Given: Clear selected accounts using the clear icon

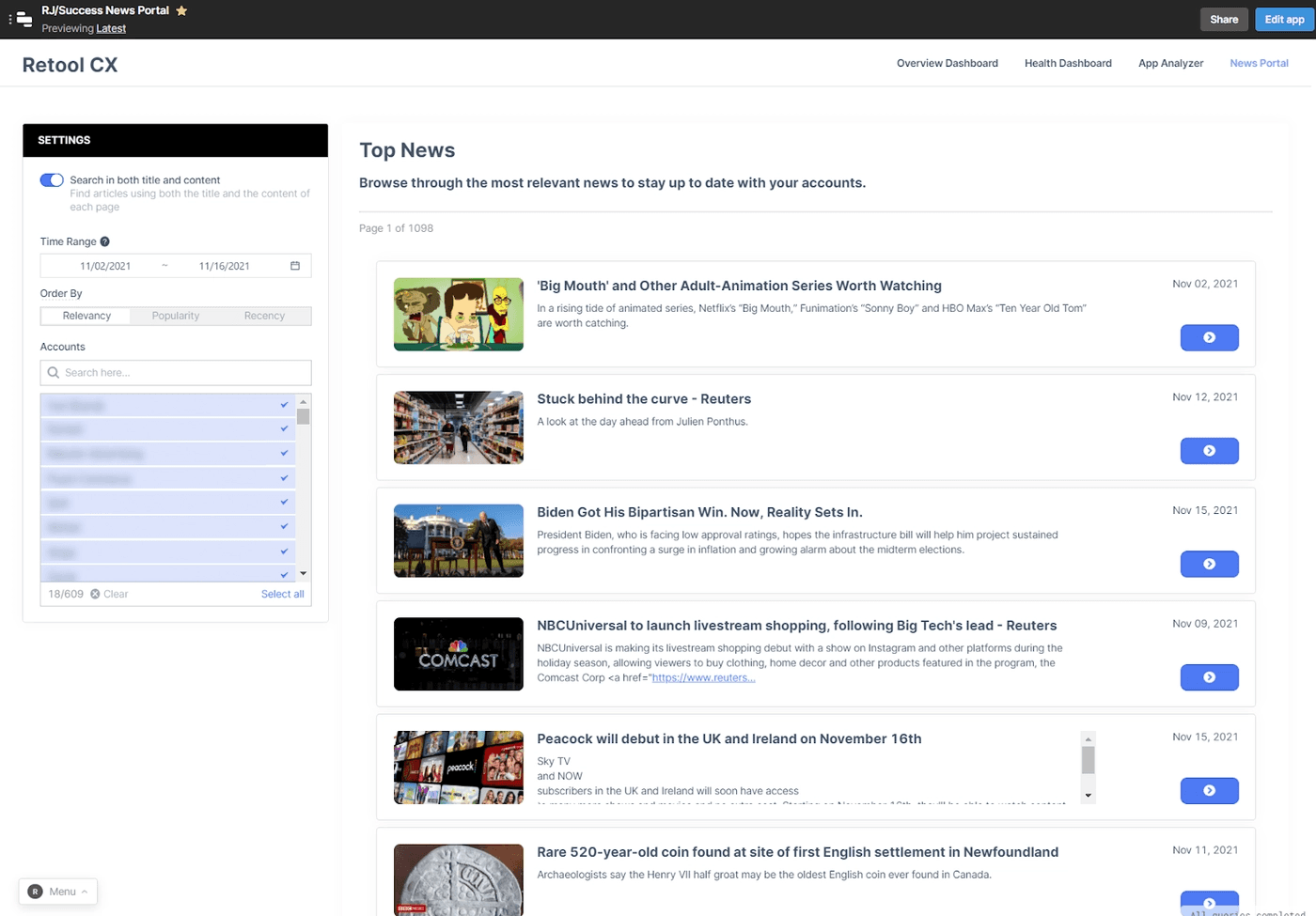Looking at the screenshot, I should [x=95, y=594].
